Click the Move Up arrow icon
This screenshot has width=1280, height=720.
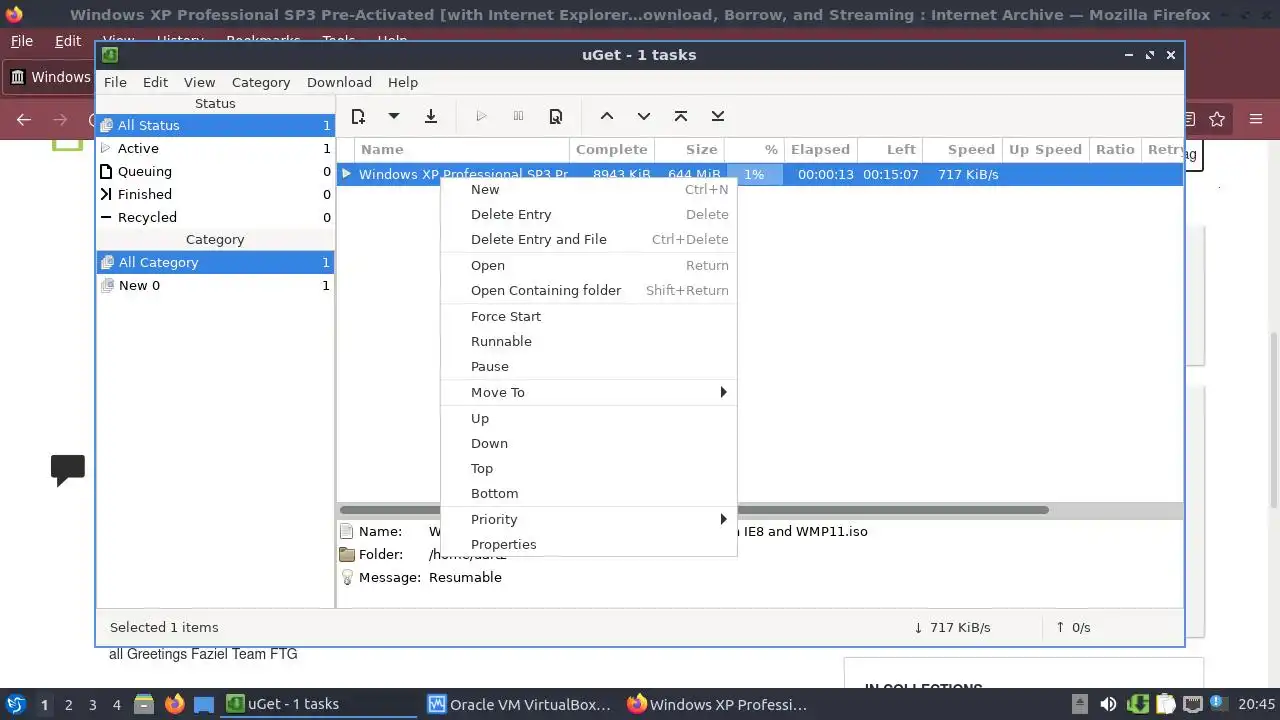(607, 116)
